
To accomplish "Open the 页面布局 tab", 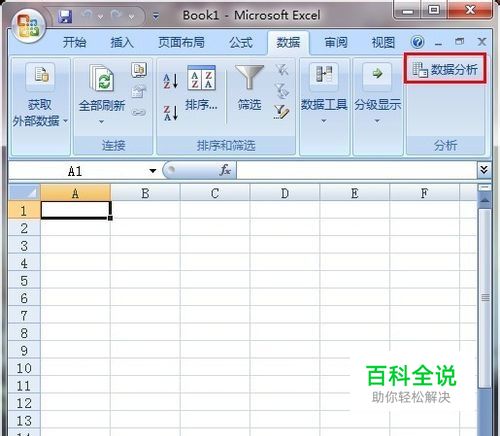I will pos(181,42).
